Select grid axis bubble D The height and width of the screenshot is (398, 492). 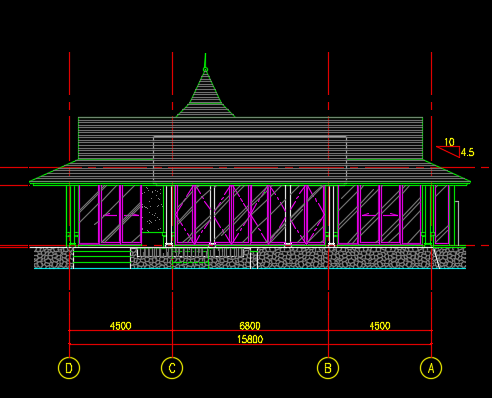point(69,368)
